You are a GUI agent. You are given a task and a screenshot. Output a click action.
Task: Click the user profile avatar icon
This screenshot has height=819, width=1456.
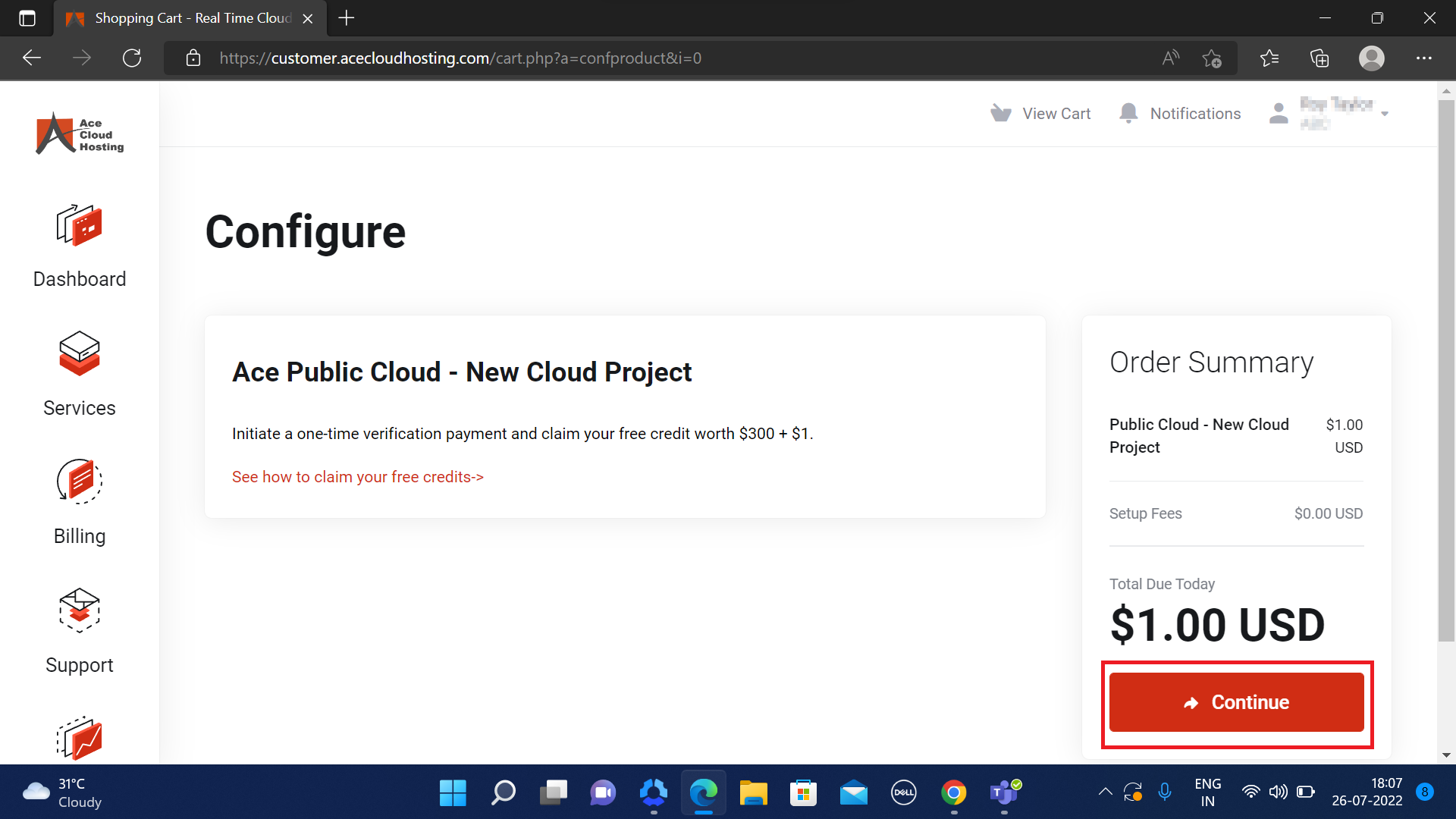tap(1279, 113)
